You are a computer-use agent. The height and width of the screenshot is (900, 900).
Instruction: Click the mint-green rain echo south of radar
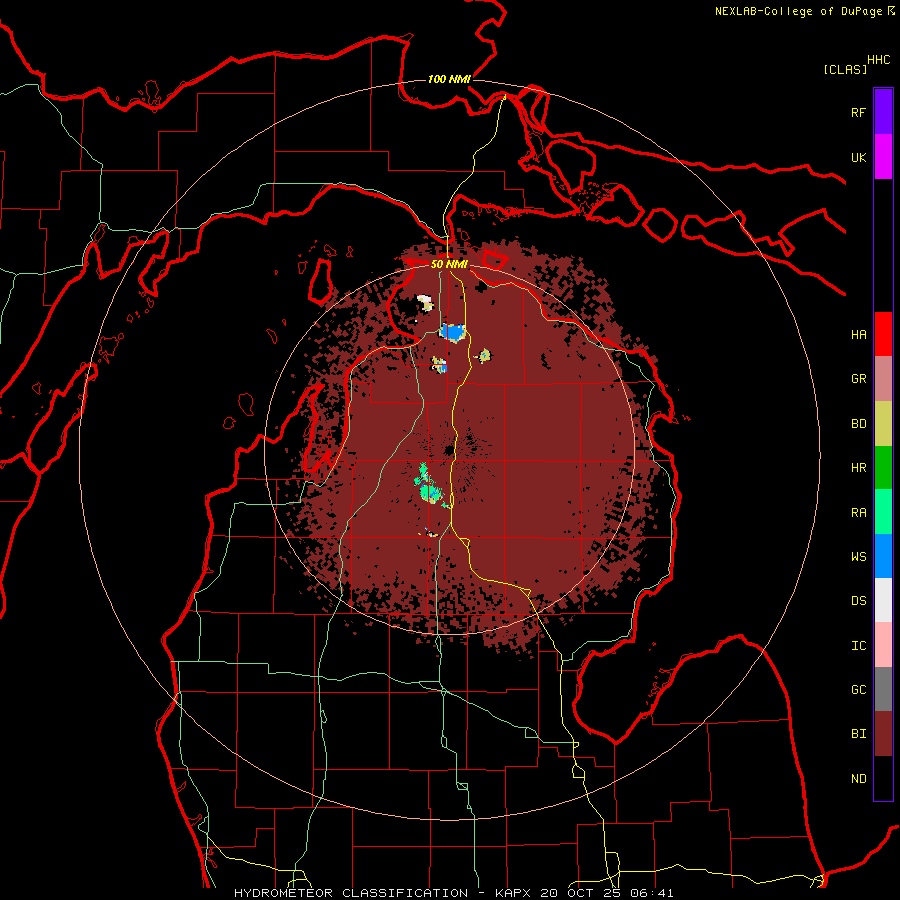point(429,490)
